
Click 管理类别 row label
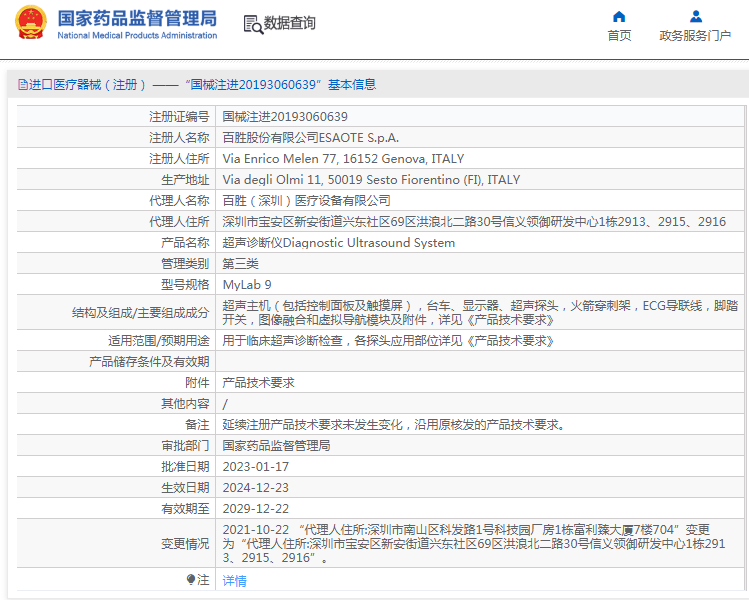tap(185, 264)
